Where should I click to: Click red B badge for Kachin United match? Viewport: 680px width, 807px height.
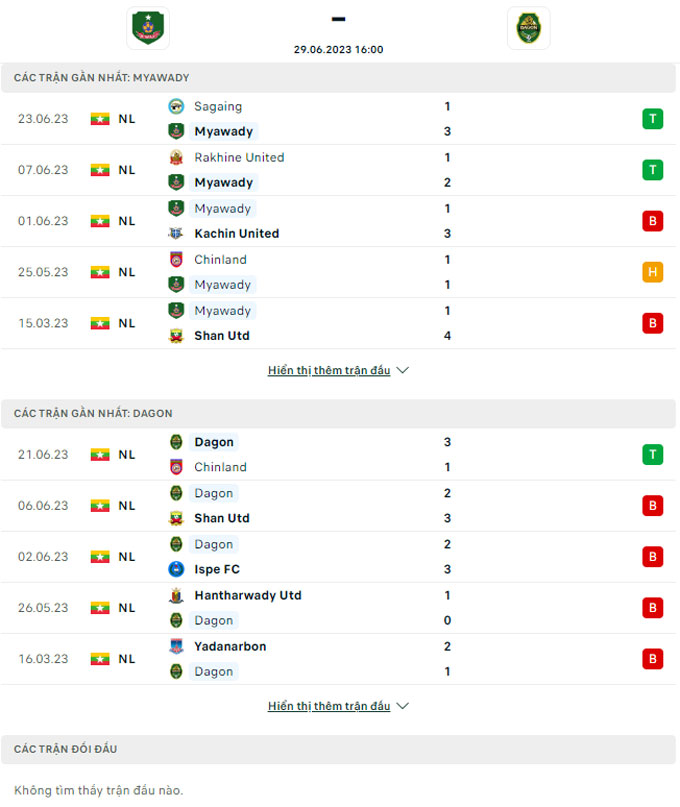[x=652, y=221]
